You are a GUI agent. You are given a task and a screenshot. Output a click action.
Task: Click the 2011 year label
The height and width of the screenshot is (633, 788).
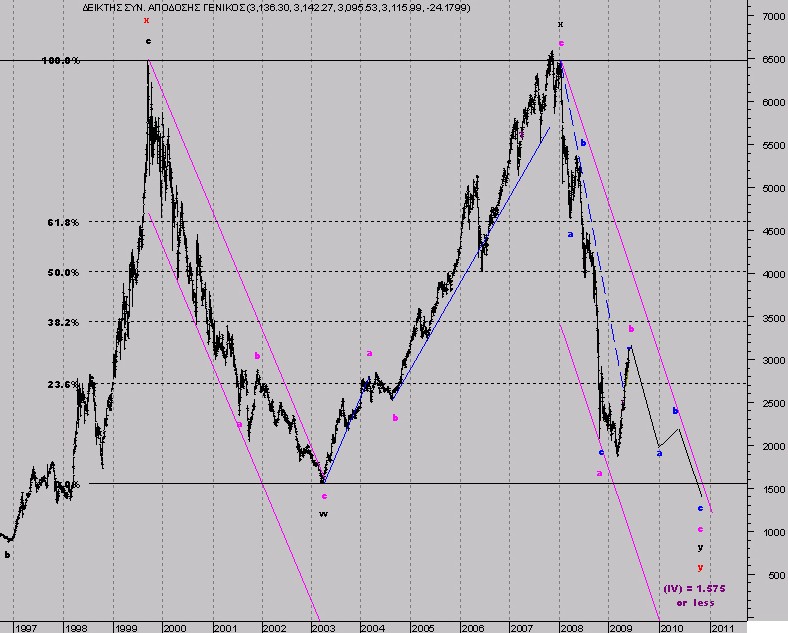coord(722,628)
